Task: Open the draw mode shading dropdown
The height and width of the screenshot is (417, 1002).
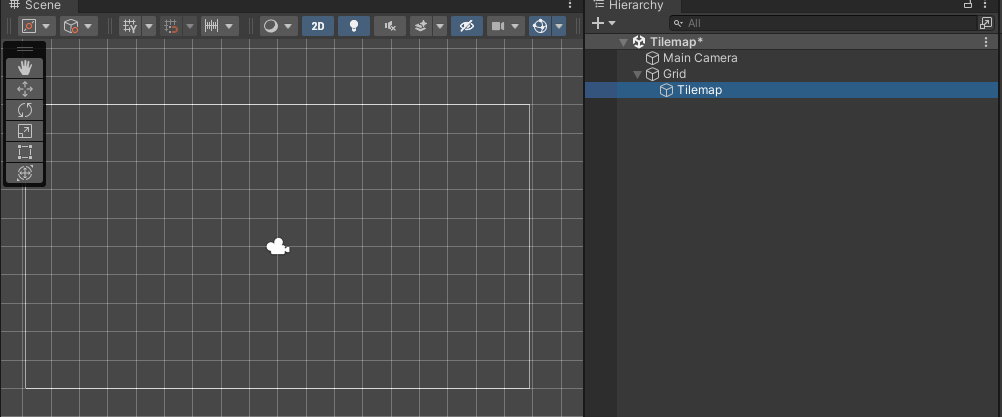Action: [x=278, y=26]
